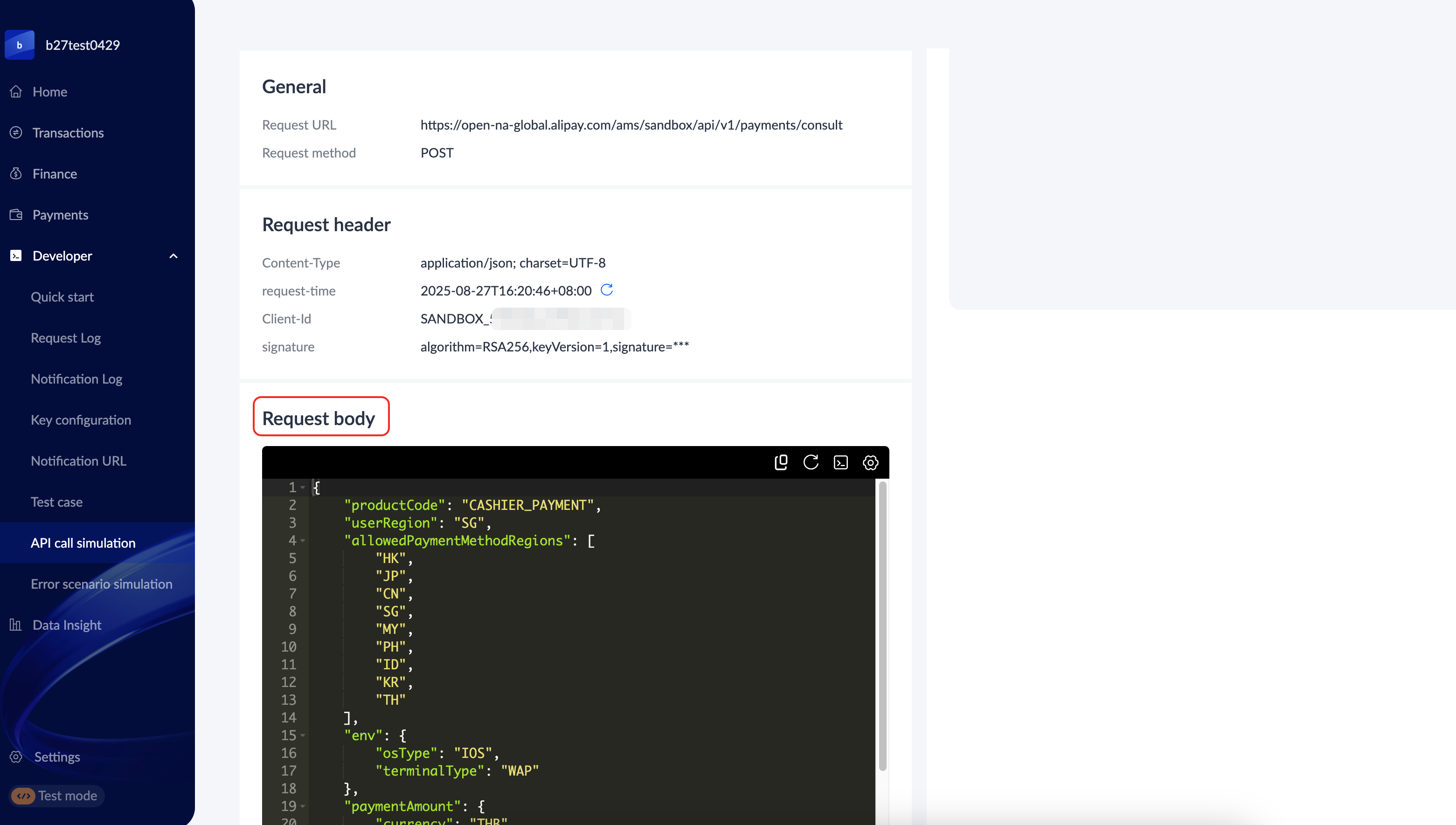Viewport: 1456px width, 825px height.
Task: Open the Key configuration page
Action: (81, 420)
